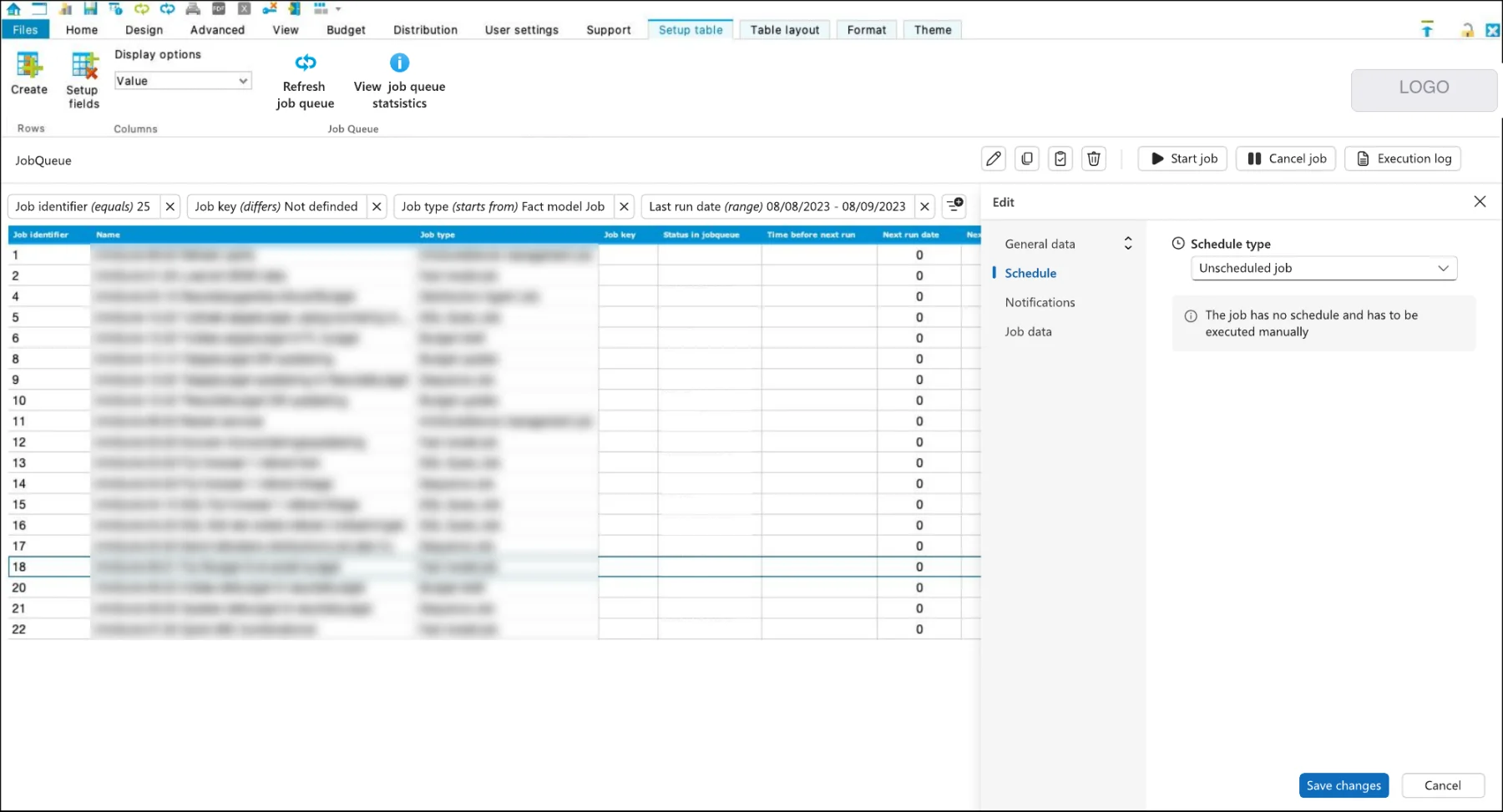Image resolution: width=1503 pixels, height=812 pixels.
Task: Refresh job queue
Action: coord(305,82)
